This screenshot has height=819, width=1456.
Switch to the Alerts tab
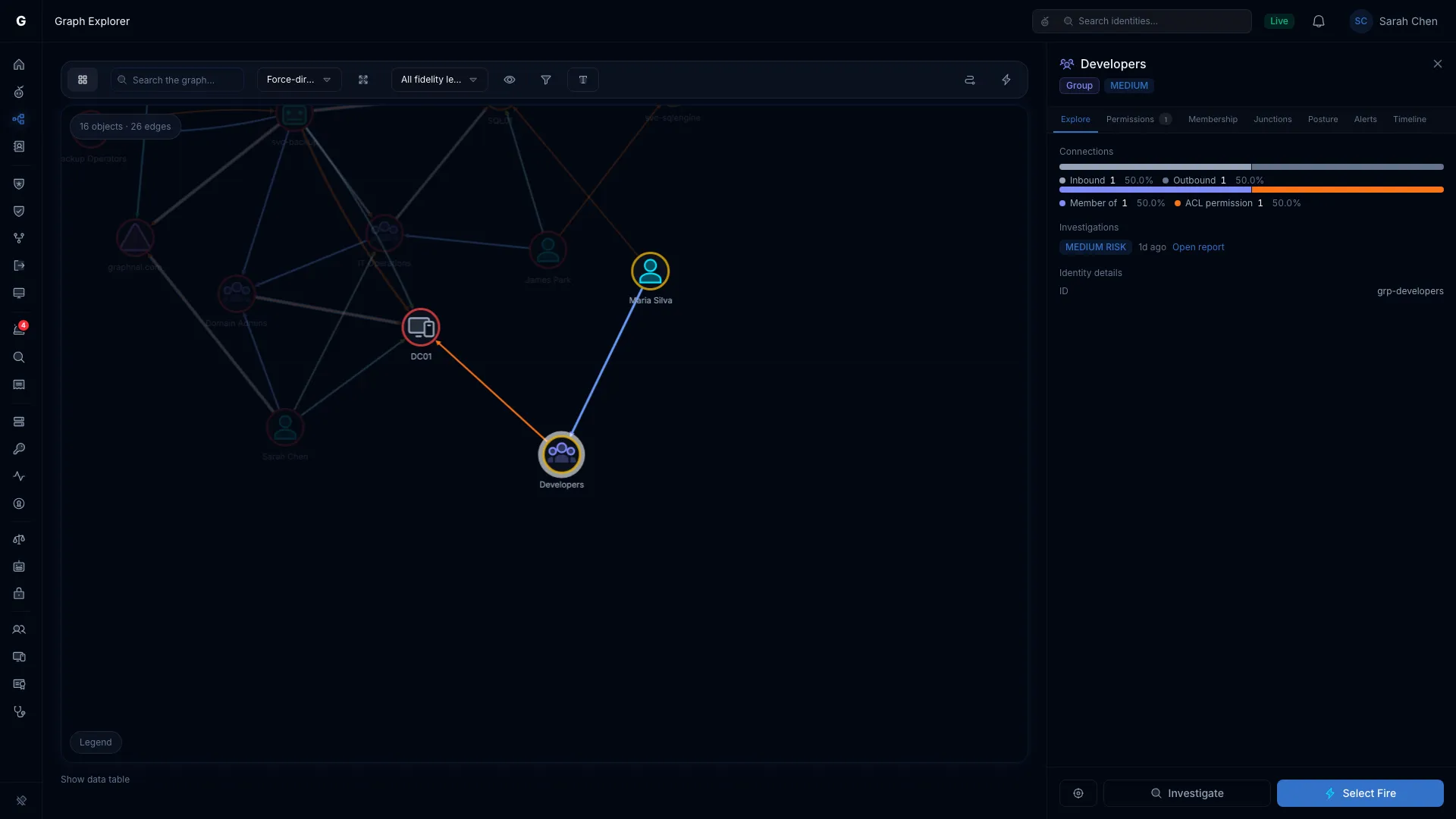pyautogui.click(x=1365, y=120)
